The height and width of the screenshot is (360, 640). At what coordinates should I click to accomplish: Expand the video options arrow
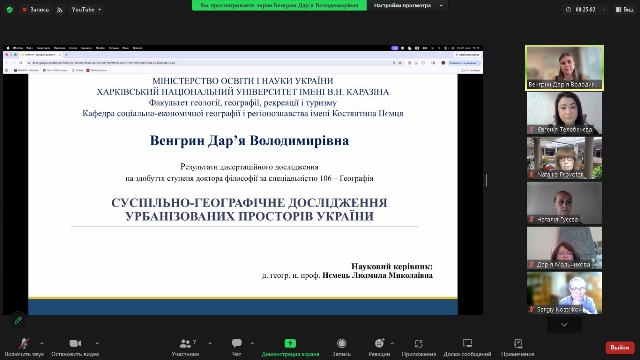coord(97,343)
